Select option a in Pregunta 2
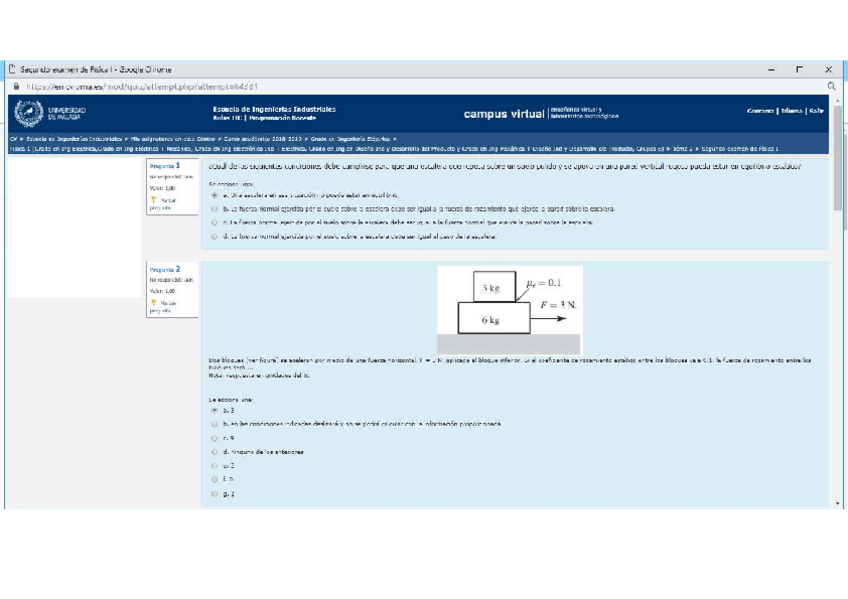 (x=215, y=410)
